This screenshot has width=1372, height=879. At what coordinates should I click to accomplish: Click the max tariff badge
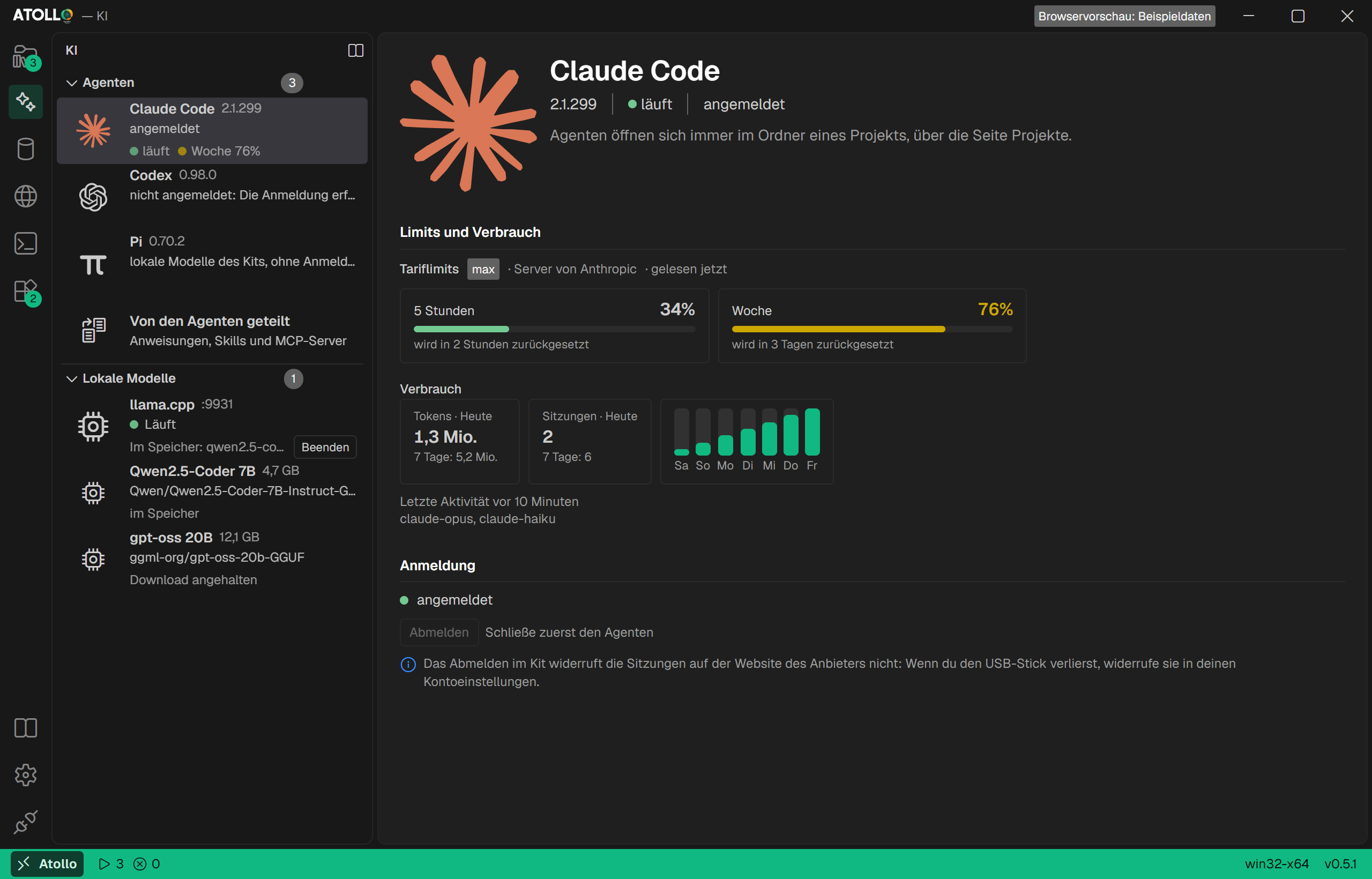click(483, 270)
